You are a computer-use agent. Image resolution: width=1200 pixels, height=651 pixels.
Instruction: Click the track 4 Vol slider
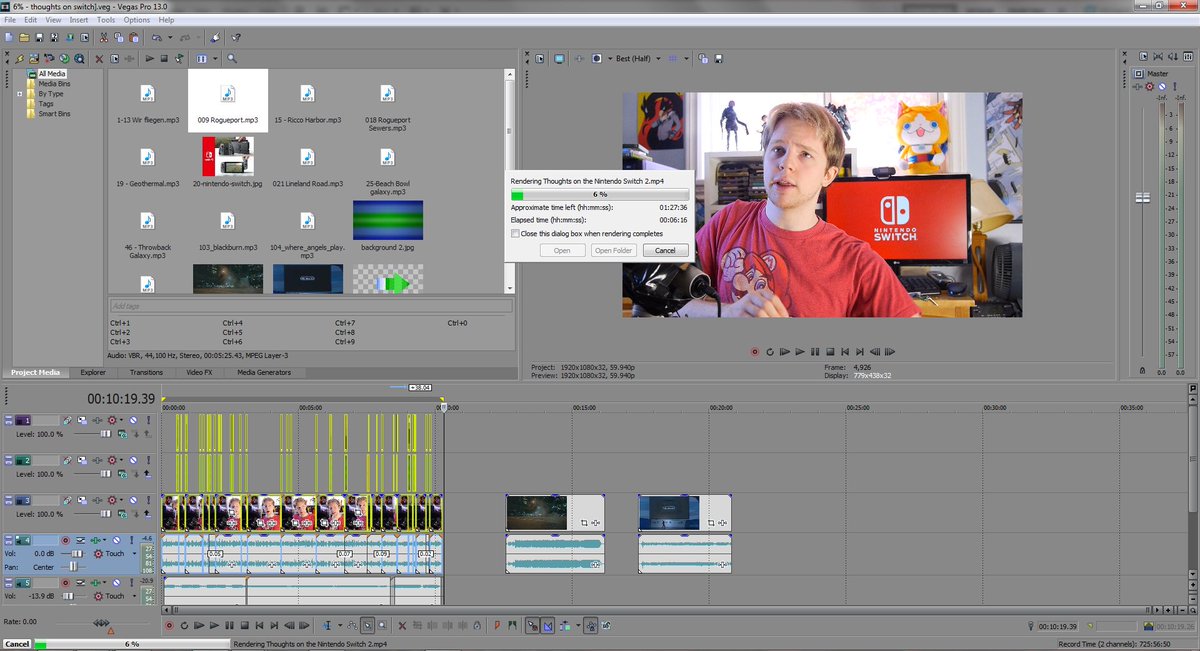(x=77, y=554)
